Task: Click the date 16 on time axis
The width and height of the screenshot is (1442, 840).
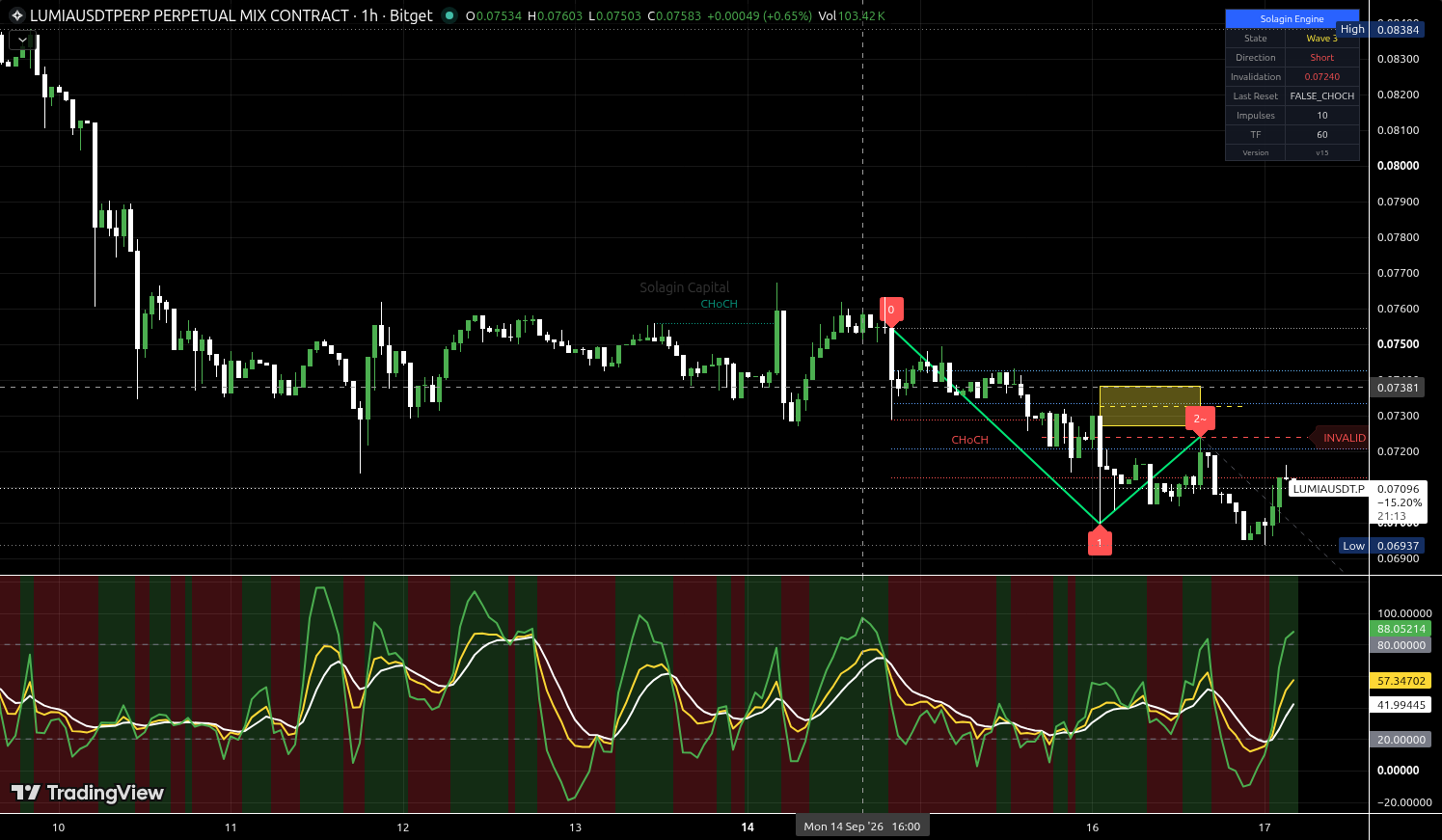Action: (x=1092, y=827)
